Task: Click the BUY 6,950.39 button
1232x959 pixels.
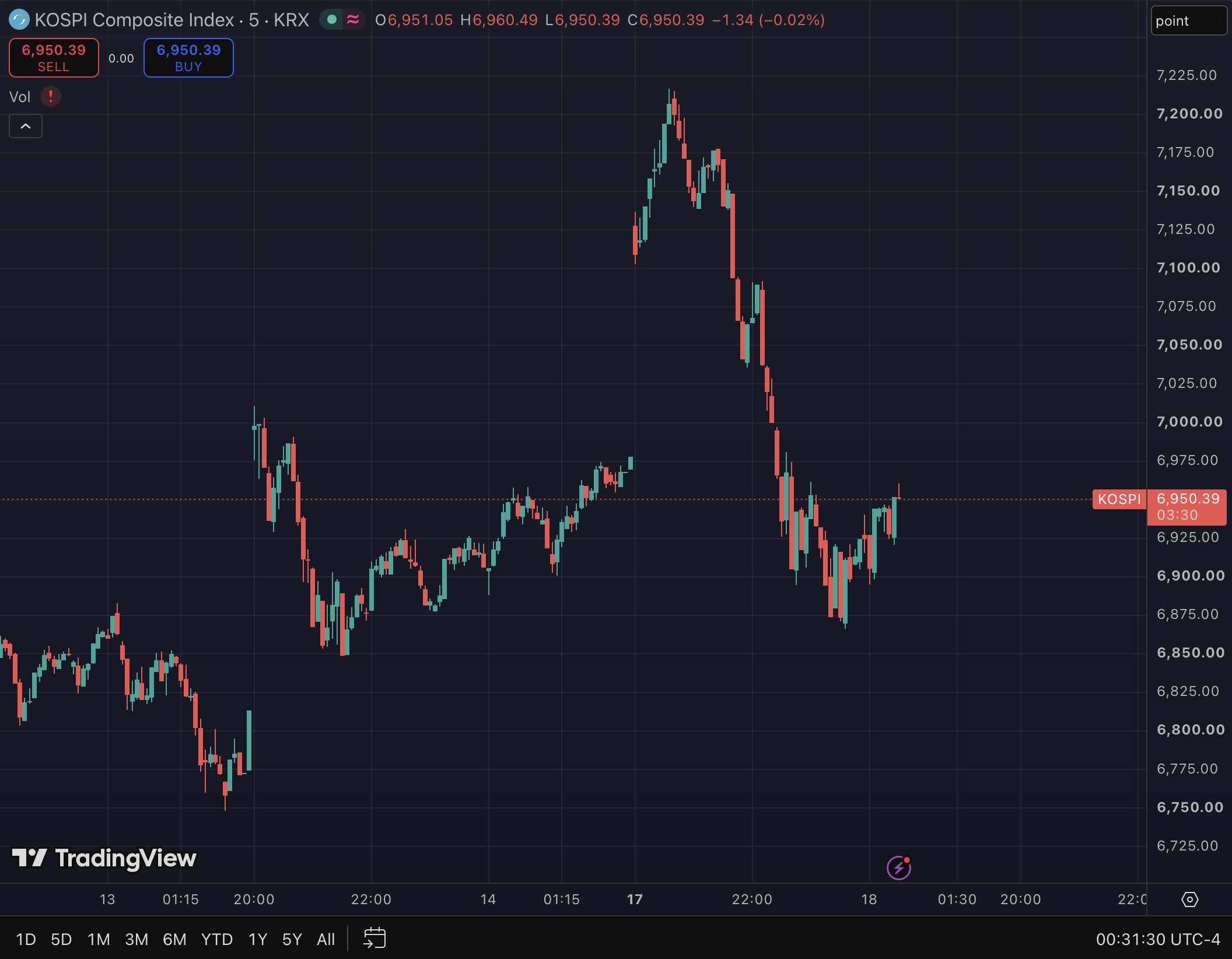Action: point(188,58)
